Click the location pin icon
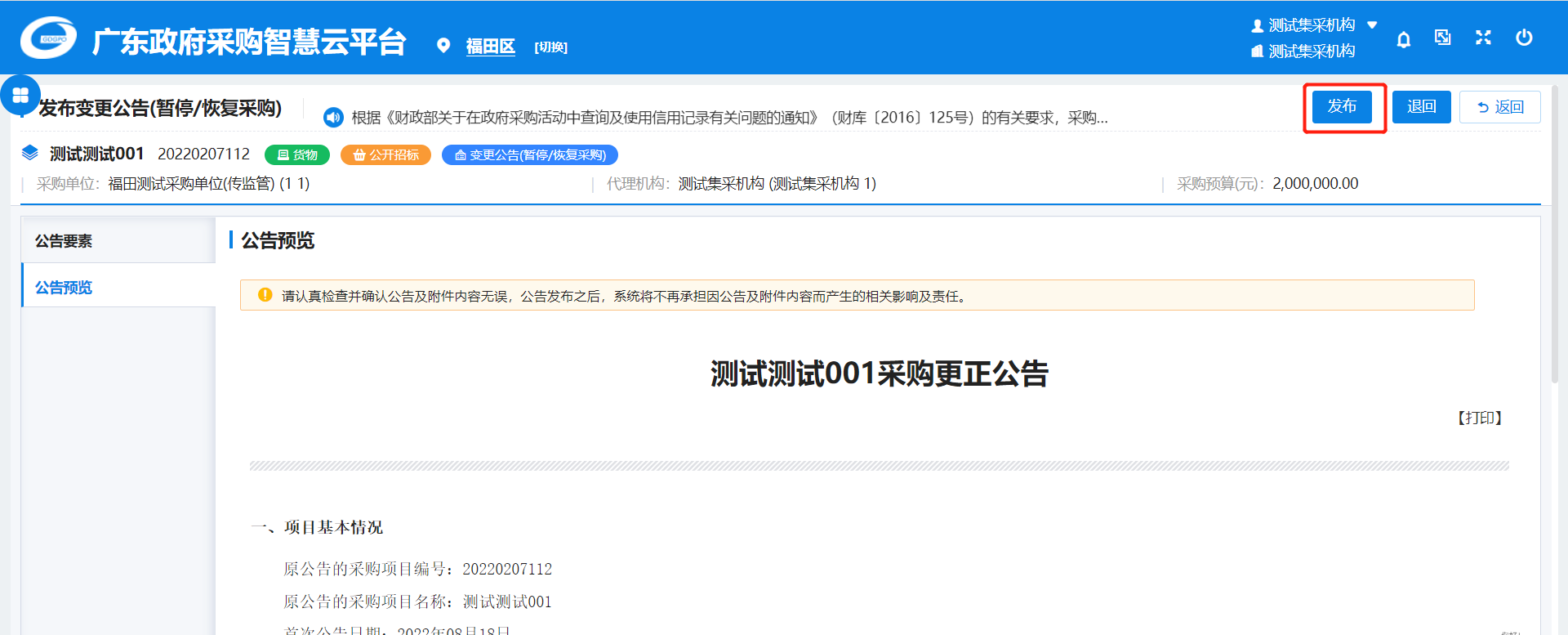 [443, 46]
